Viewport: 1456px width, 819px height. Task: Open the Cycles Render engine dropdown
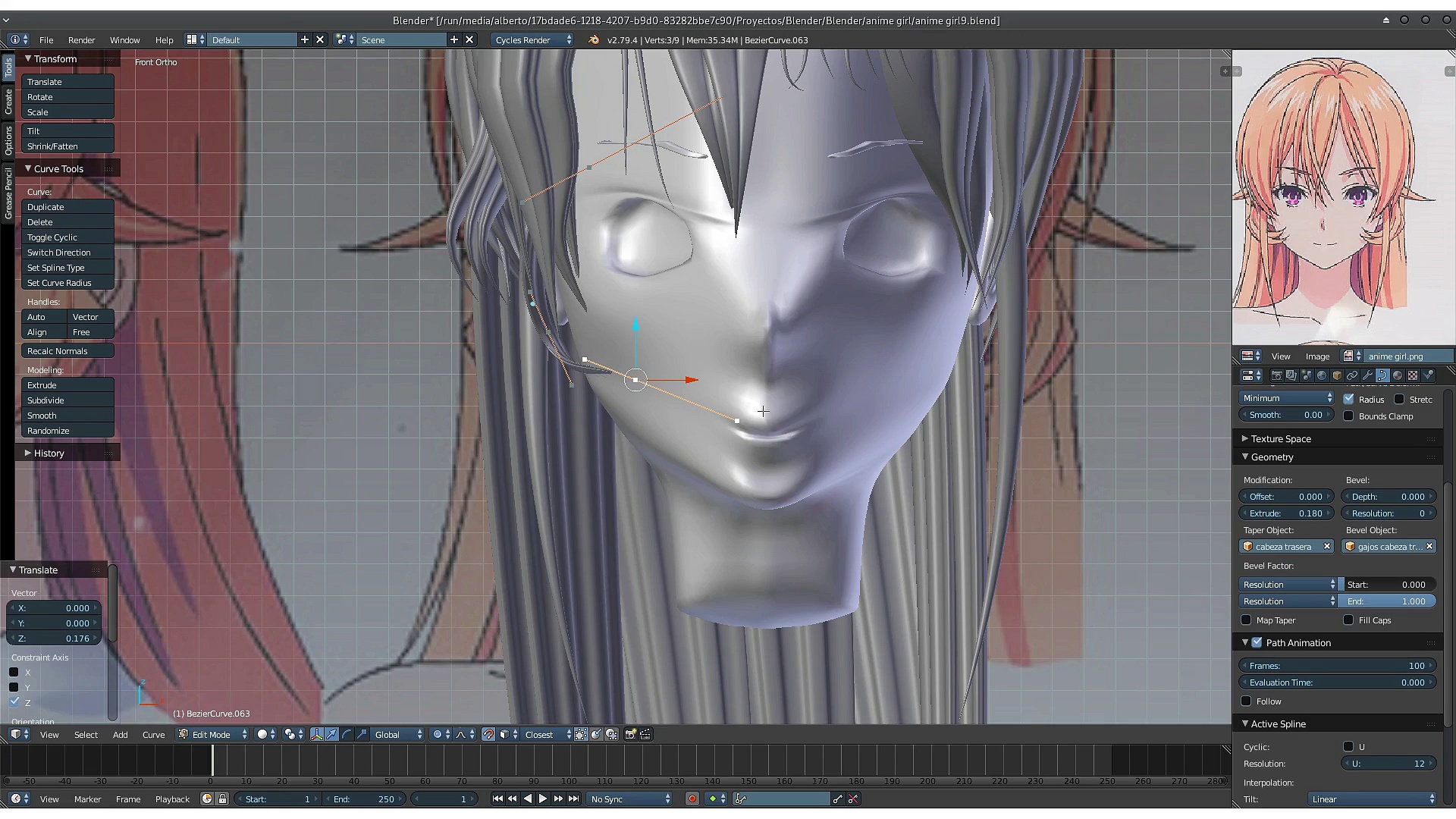pos(532,40)
